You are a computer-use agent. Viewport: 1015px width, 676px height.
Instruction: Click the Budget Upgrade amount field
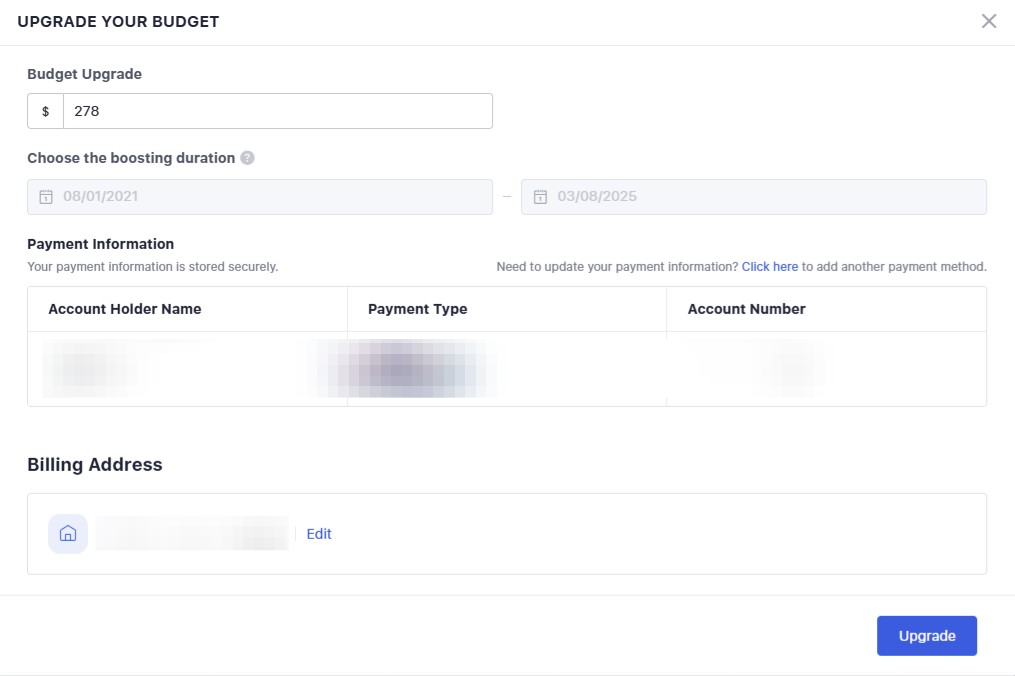coord(277,111)
